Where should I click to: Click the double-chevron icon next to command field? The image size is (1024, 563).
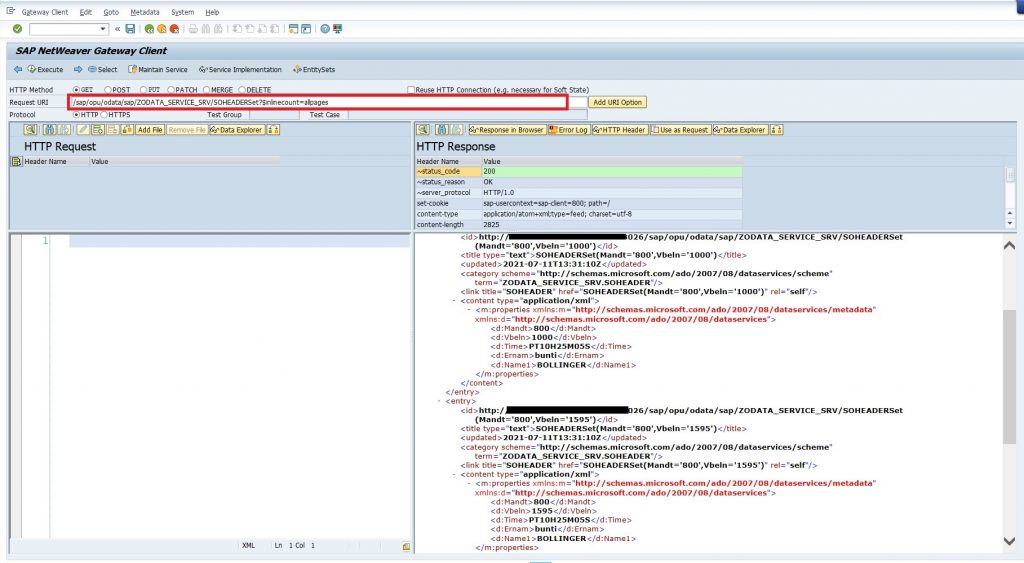coord(118,29)
